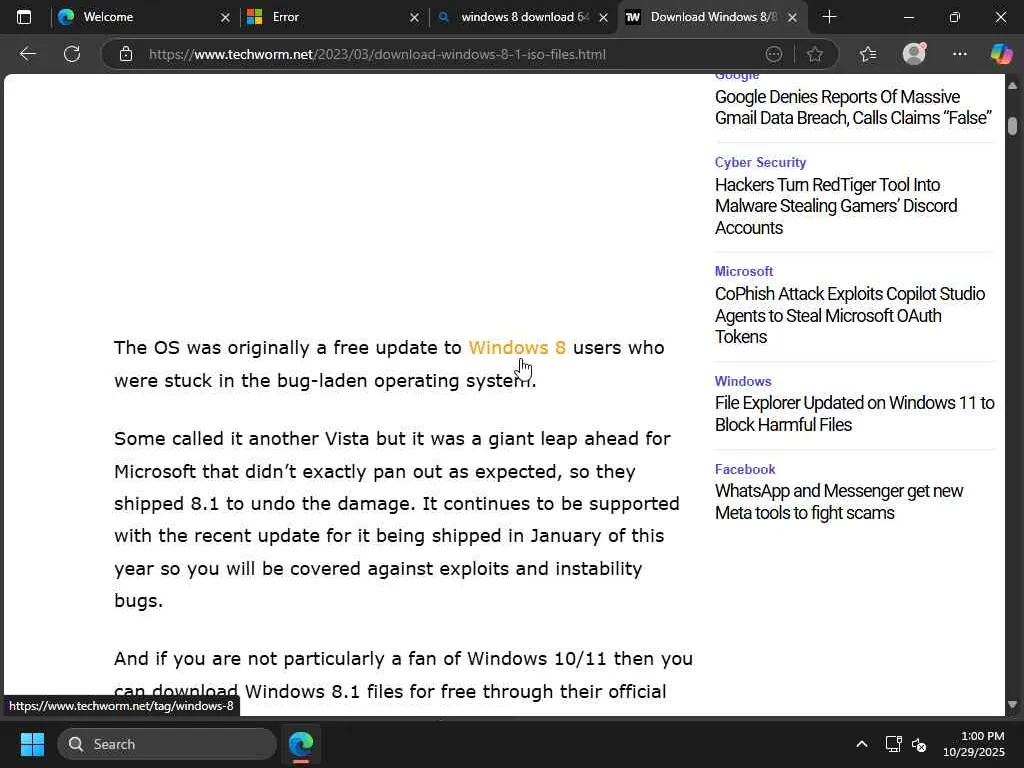Image resolution: width=1024 pixels, height=768 pixels.
Task: Read File Explorer Updated on Windows 11 article
Action: click(854, 413)
